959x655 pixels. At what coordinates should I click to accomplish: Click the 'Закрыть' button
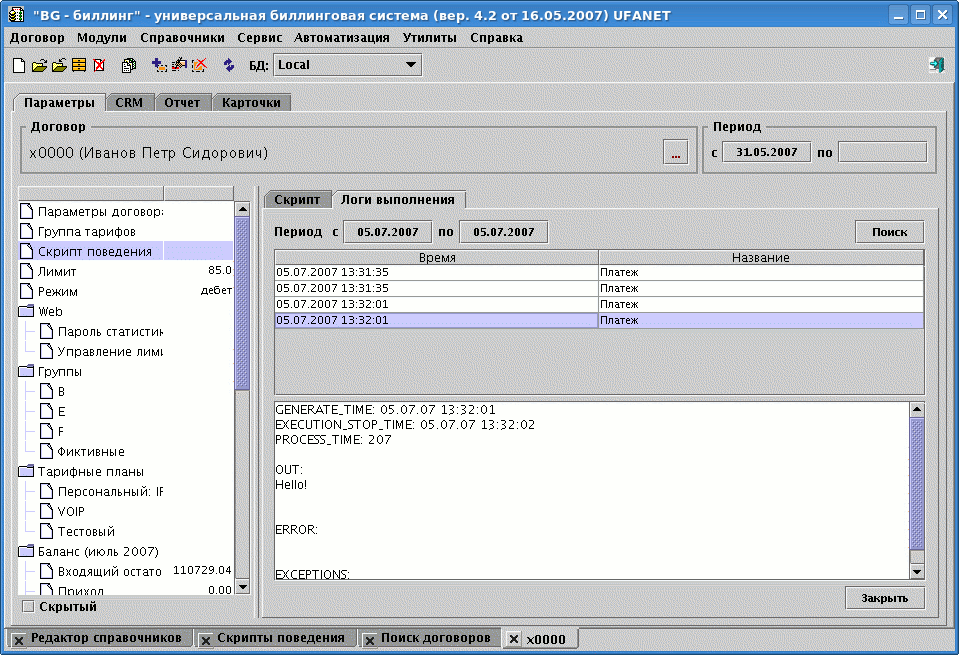pos(884,599)
